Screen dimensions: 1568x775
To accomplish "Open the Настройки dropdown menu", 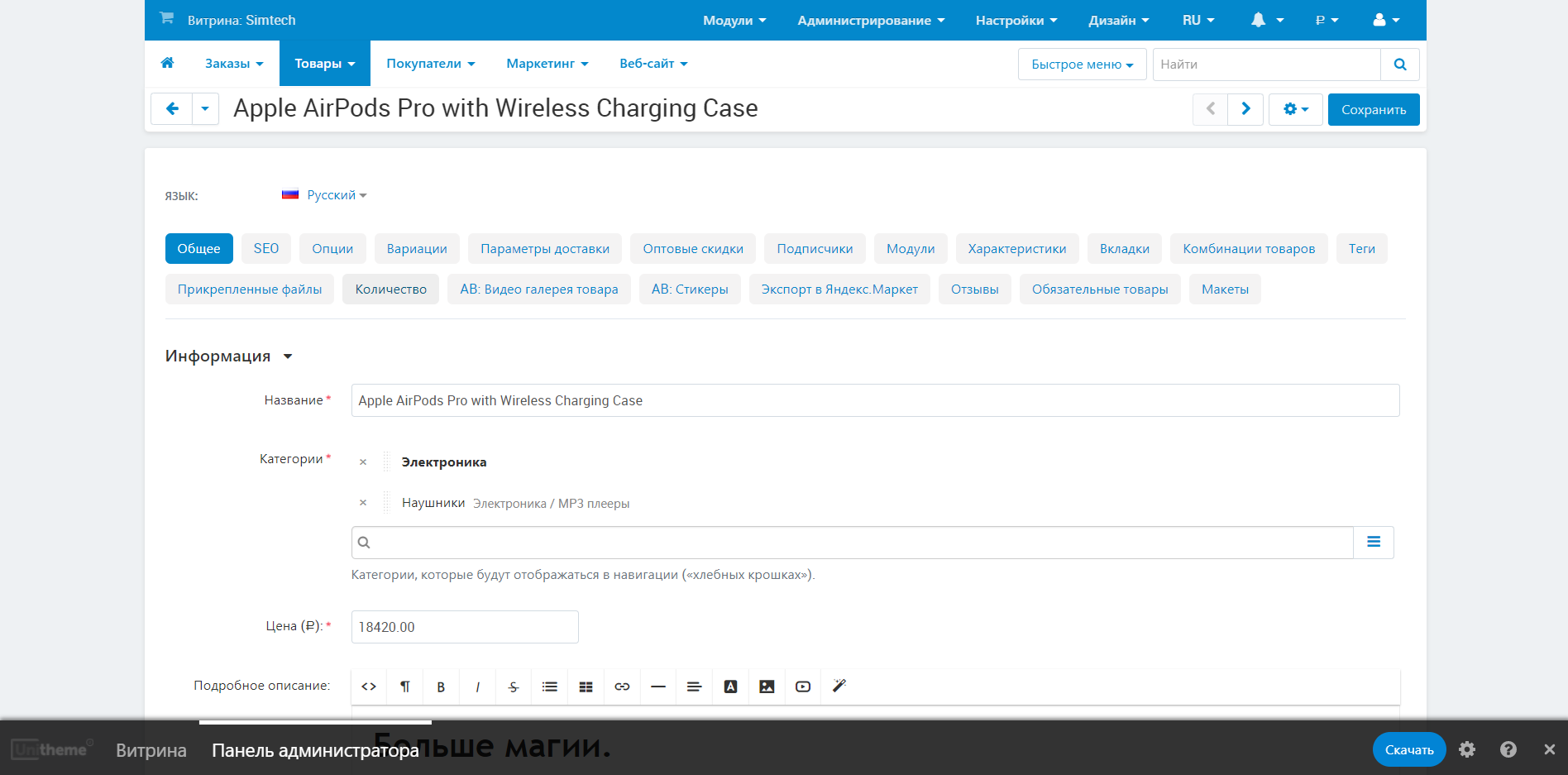I will click(1016, 20).
